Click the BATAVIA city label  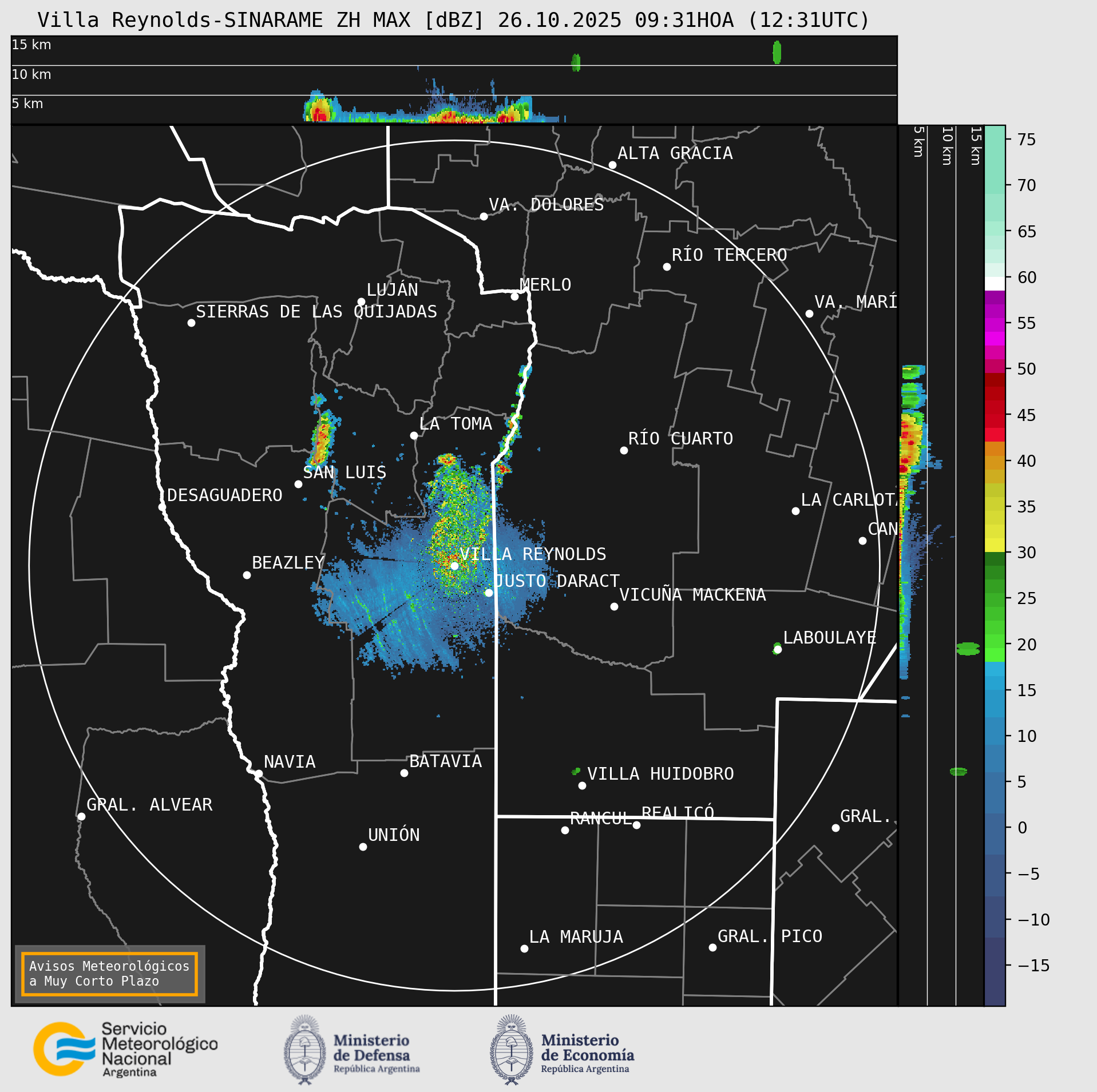pos(446,761)
